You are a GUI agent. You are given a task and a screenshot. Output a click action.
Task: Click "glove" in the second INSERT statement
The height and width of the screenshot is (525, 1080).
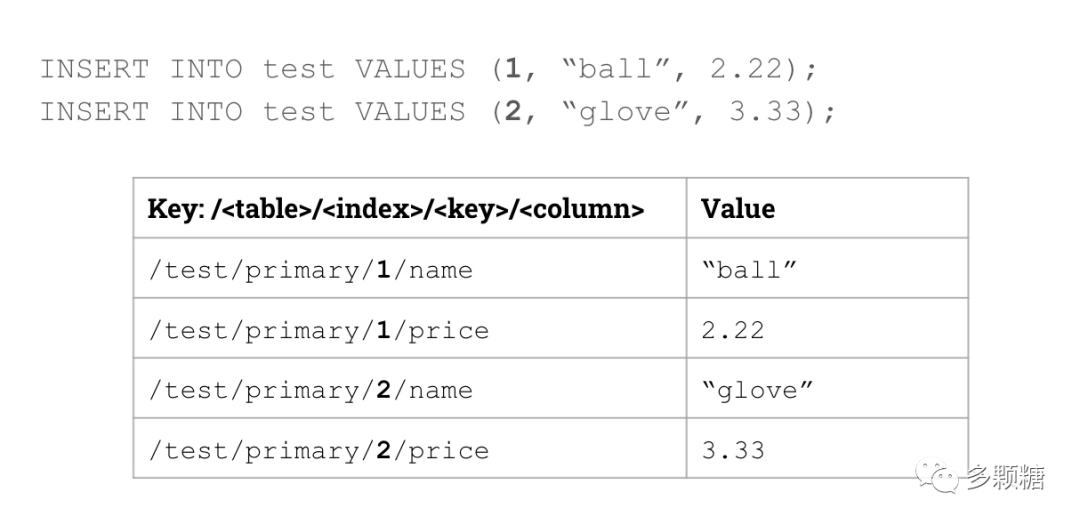pyautogui.click(x=625, y=111)
